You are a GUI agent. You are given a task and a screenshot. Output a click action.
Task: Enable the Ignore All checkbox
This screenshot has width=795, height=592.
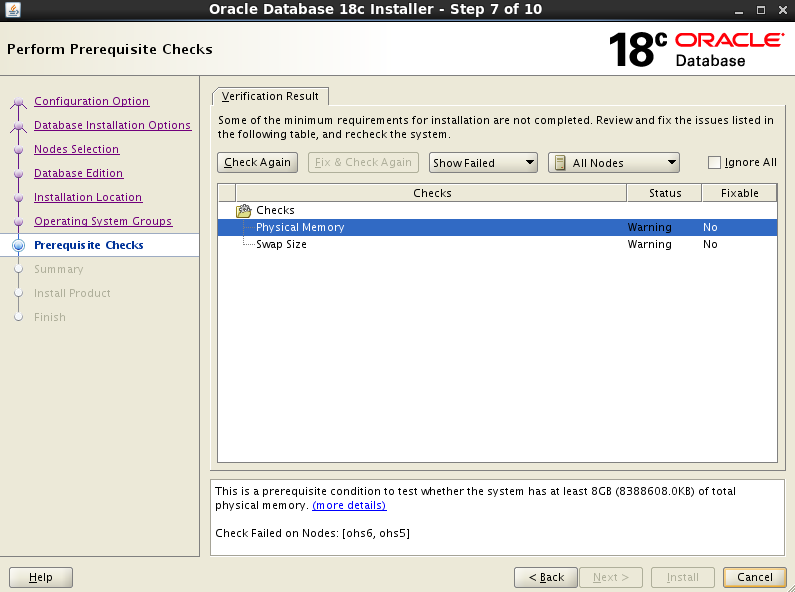pos(714,163)
